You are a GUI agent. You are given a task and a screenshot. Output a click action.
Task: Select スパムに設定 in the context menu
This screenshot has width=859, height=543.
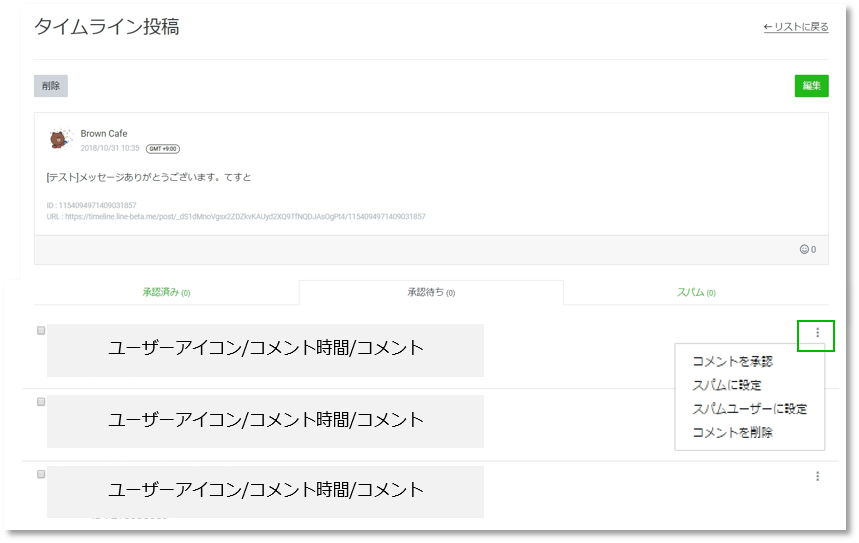[727, 385]
